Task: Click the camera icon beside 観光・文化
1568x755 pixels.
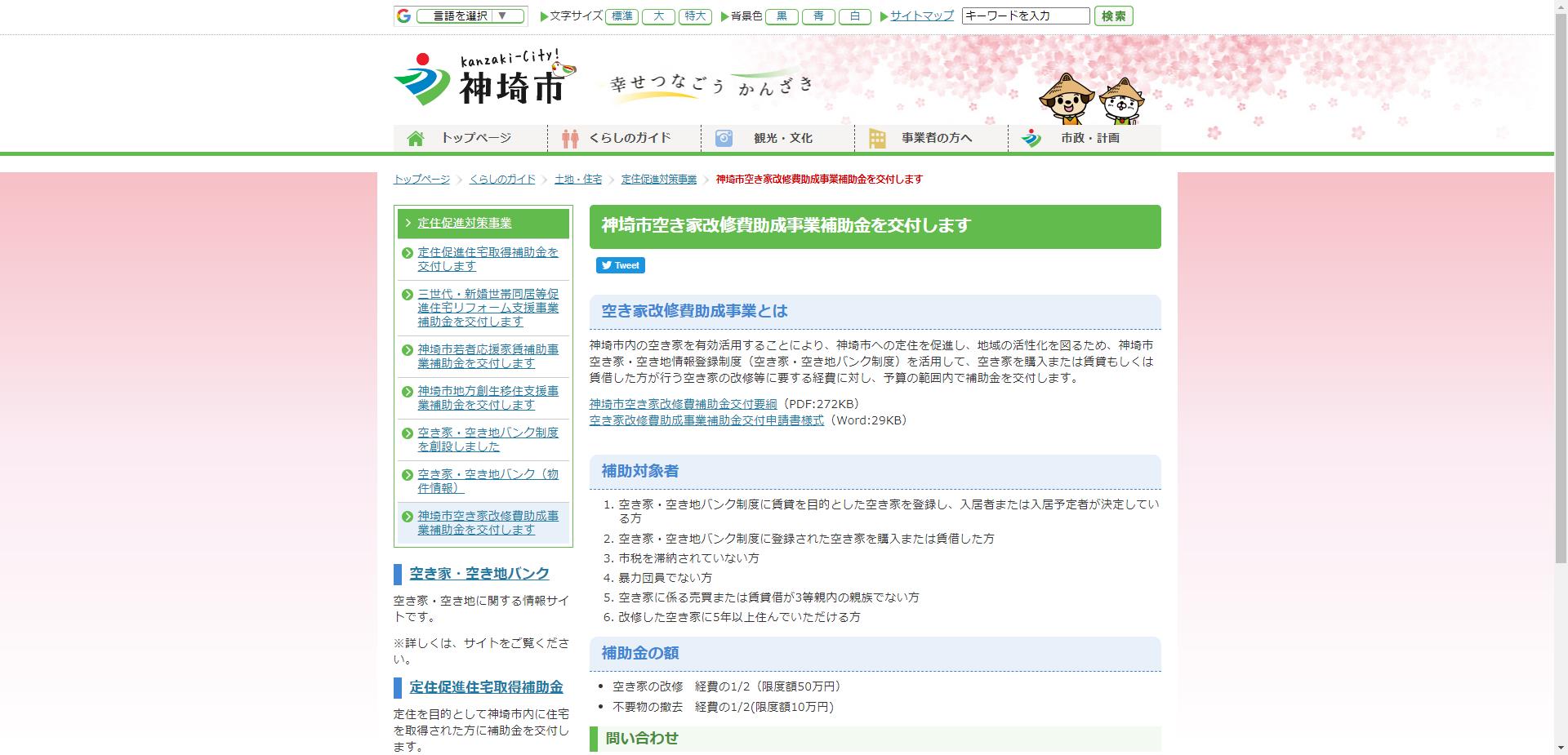Action: 724,138
